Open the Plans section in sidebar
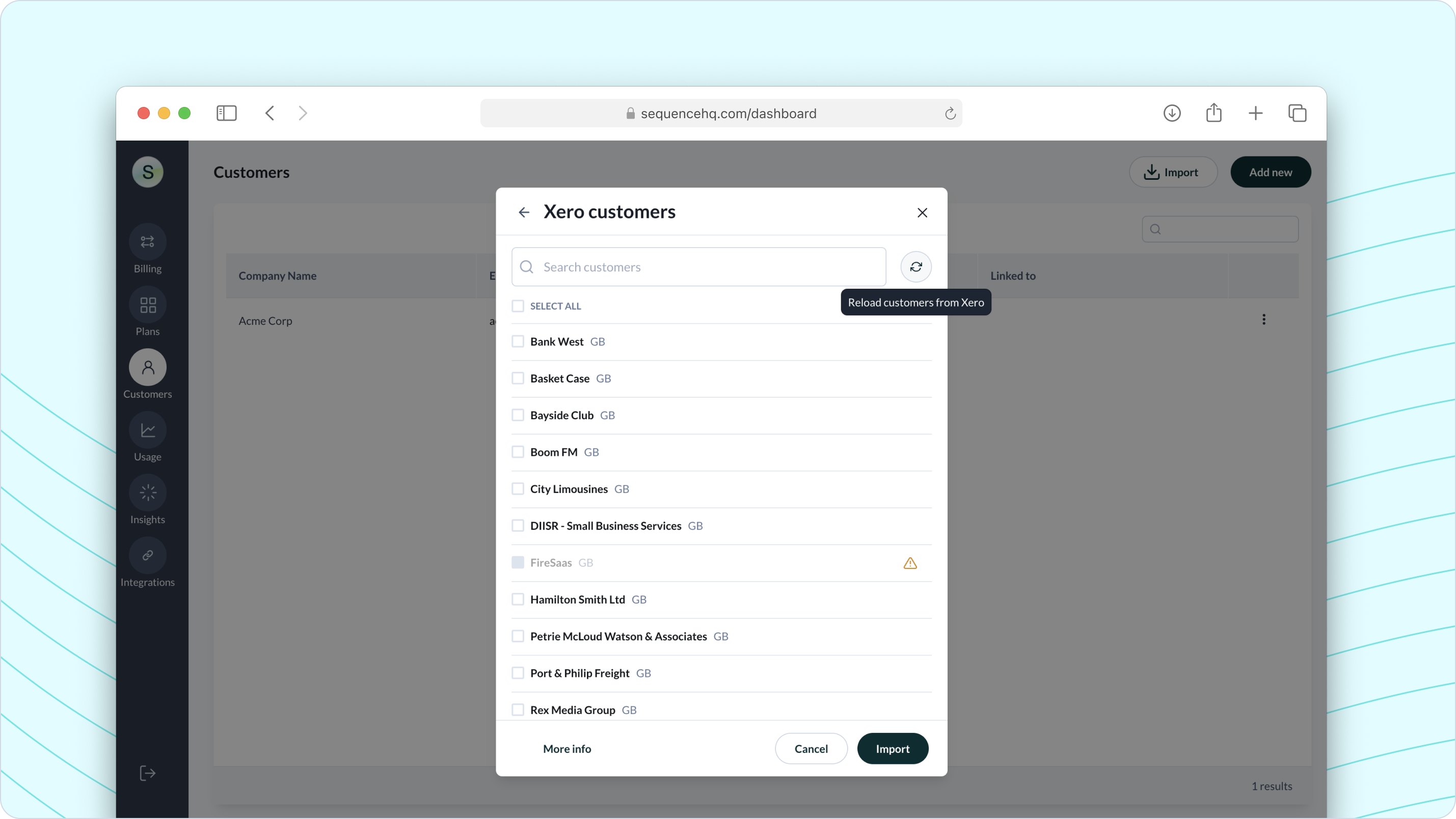The height and width of the screenshot is (819, 1456). [x=148, y=305]
